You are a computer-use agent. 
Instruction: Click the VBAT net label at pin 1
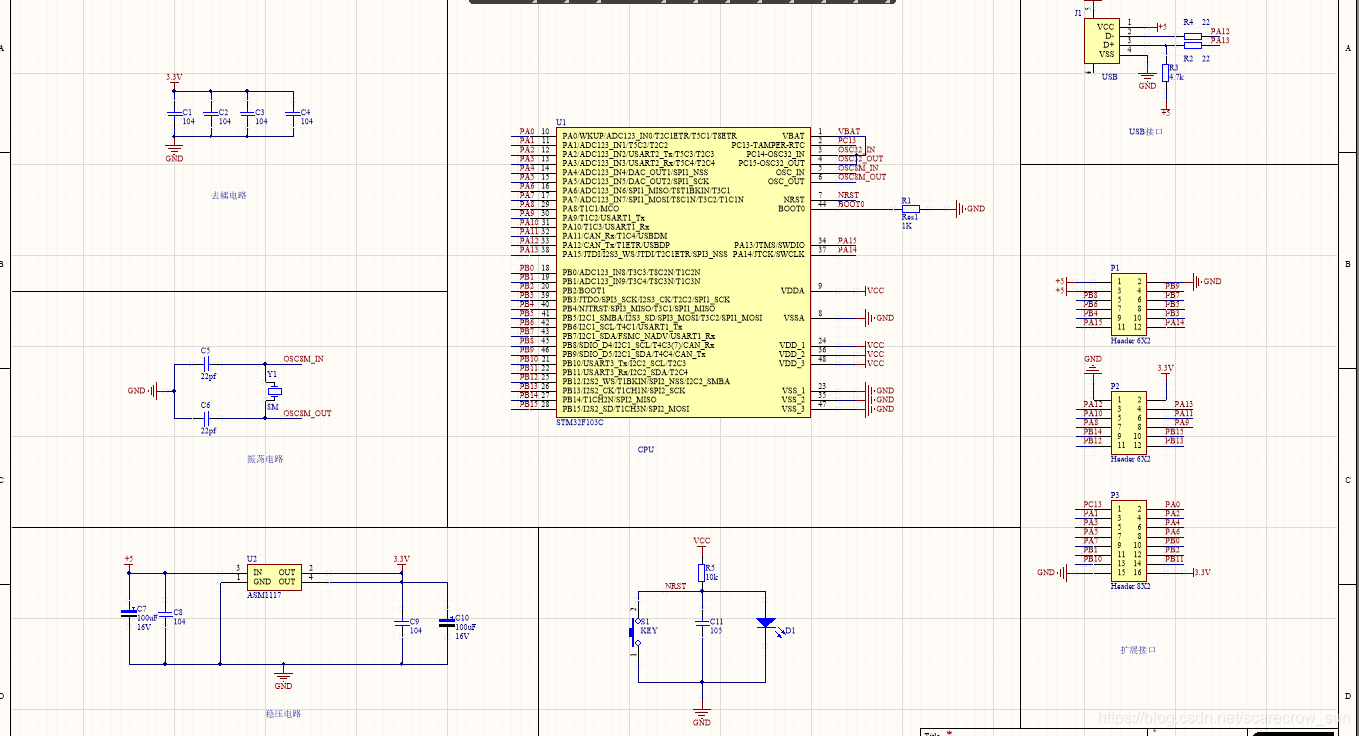pyautogui.click(x=849, y=131)
